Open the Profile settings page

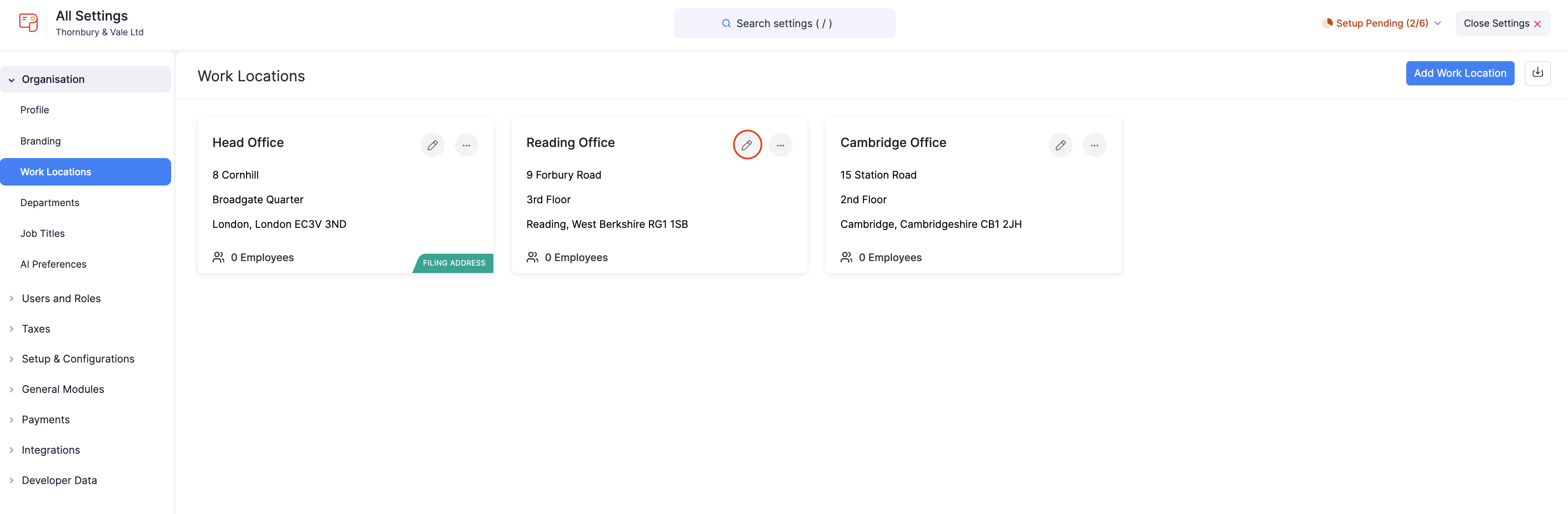coord(35,110)
